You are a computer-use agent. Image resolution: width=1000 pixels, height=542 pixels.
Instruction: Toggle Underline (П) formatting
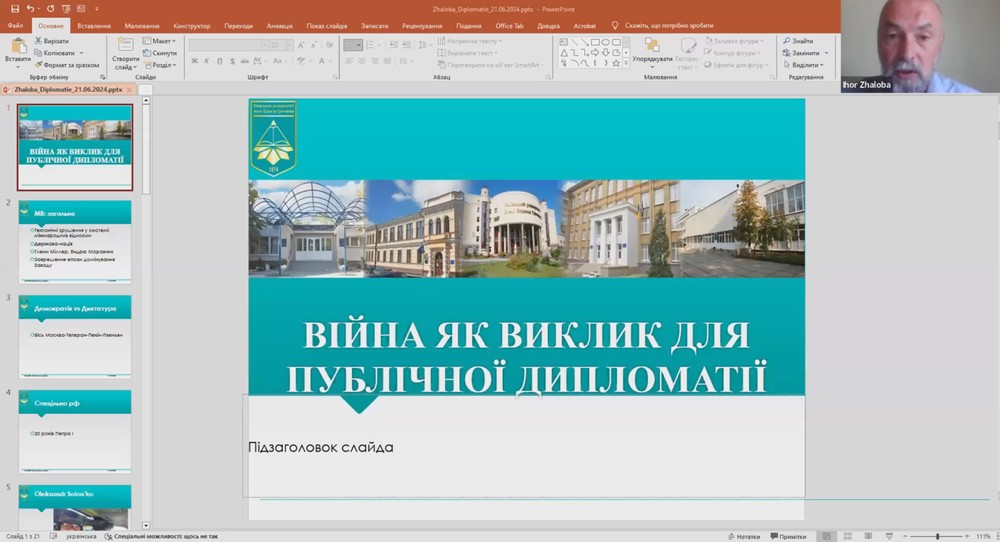point(219,61)
